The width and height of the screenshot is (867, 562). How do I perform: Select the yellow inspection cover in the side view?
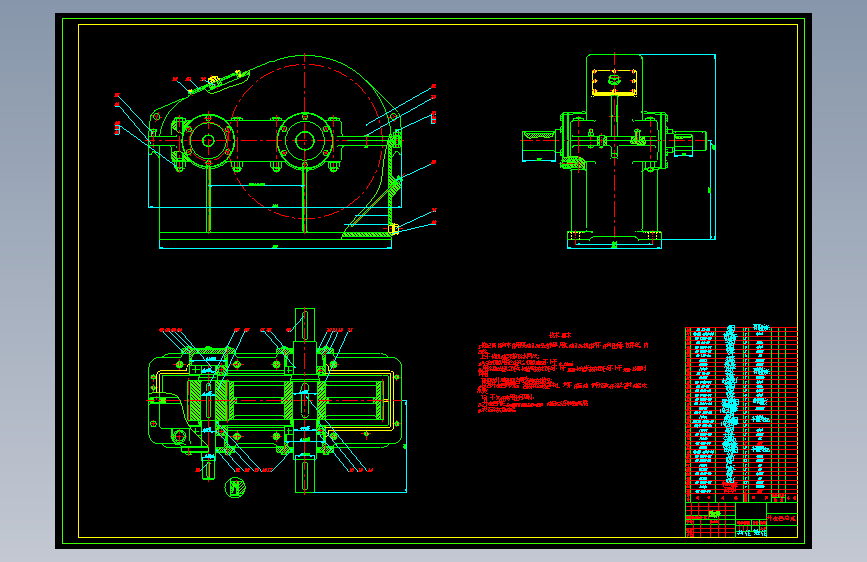(x=614, y=82)
